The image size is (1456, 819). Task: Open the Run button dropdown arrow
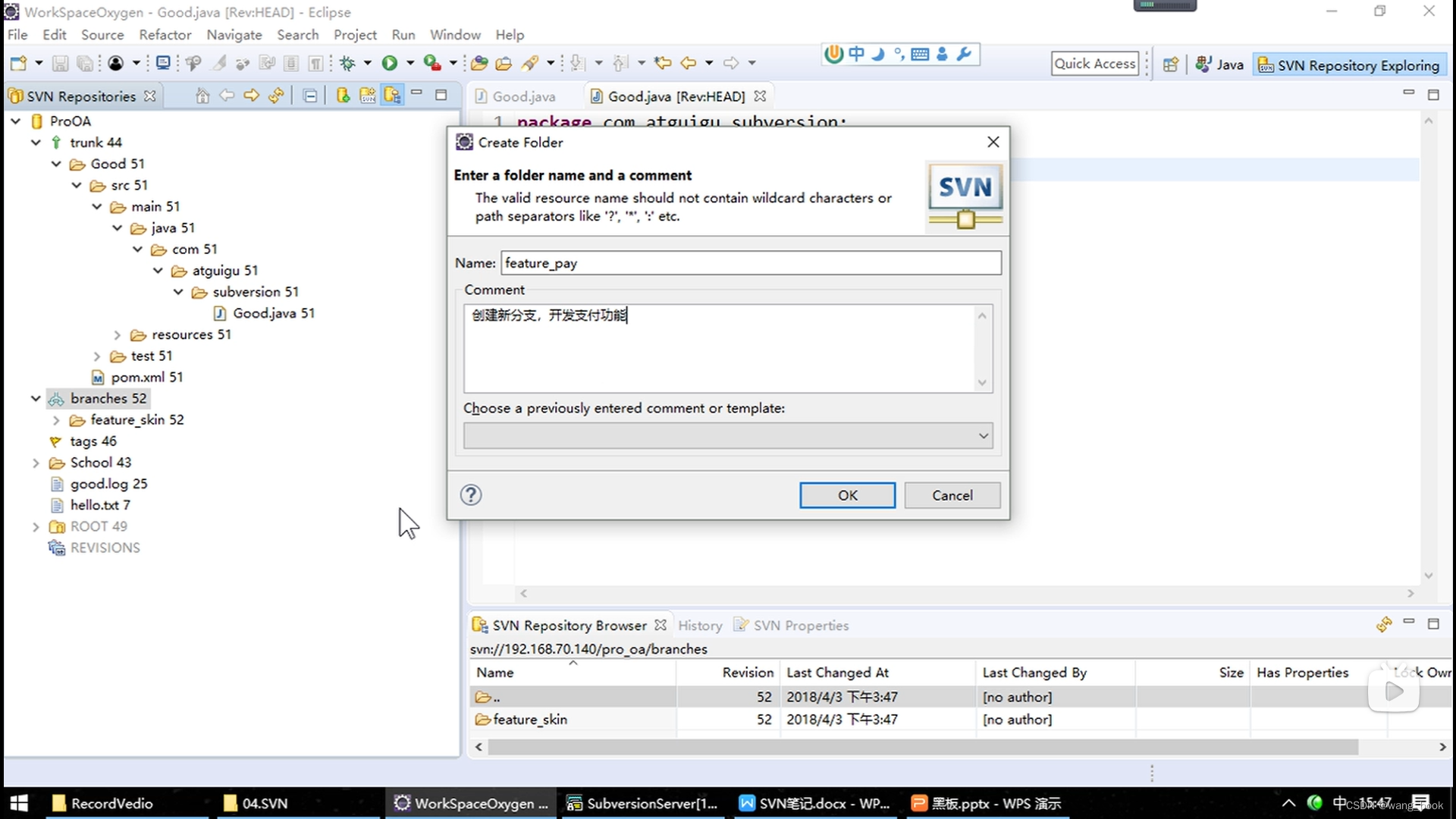tap(410, 63)
